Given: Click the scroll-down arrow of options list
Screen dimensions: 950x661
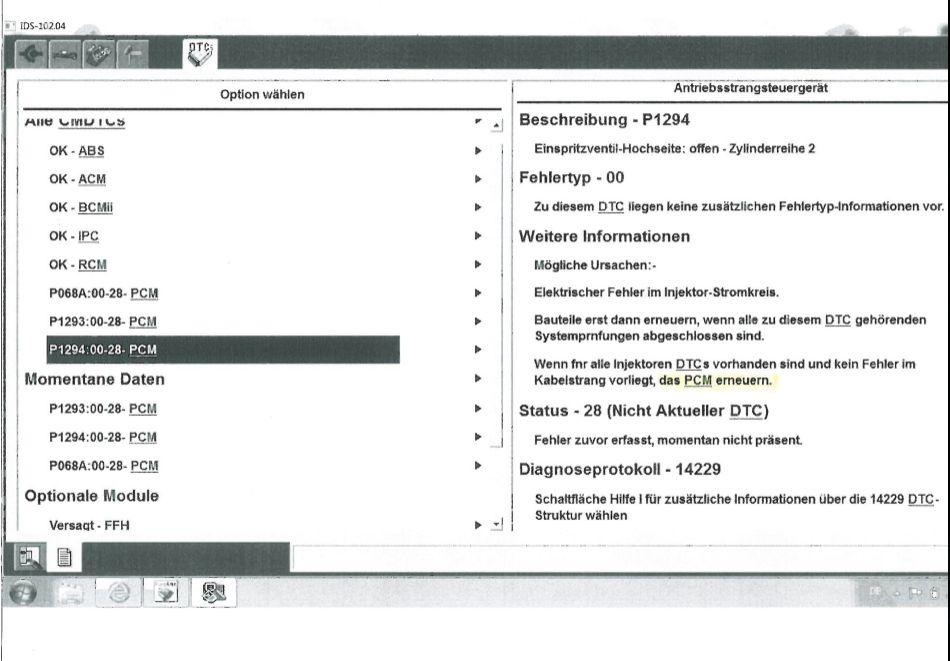Looking at the screenshot, I should tap(496, 524).
